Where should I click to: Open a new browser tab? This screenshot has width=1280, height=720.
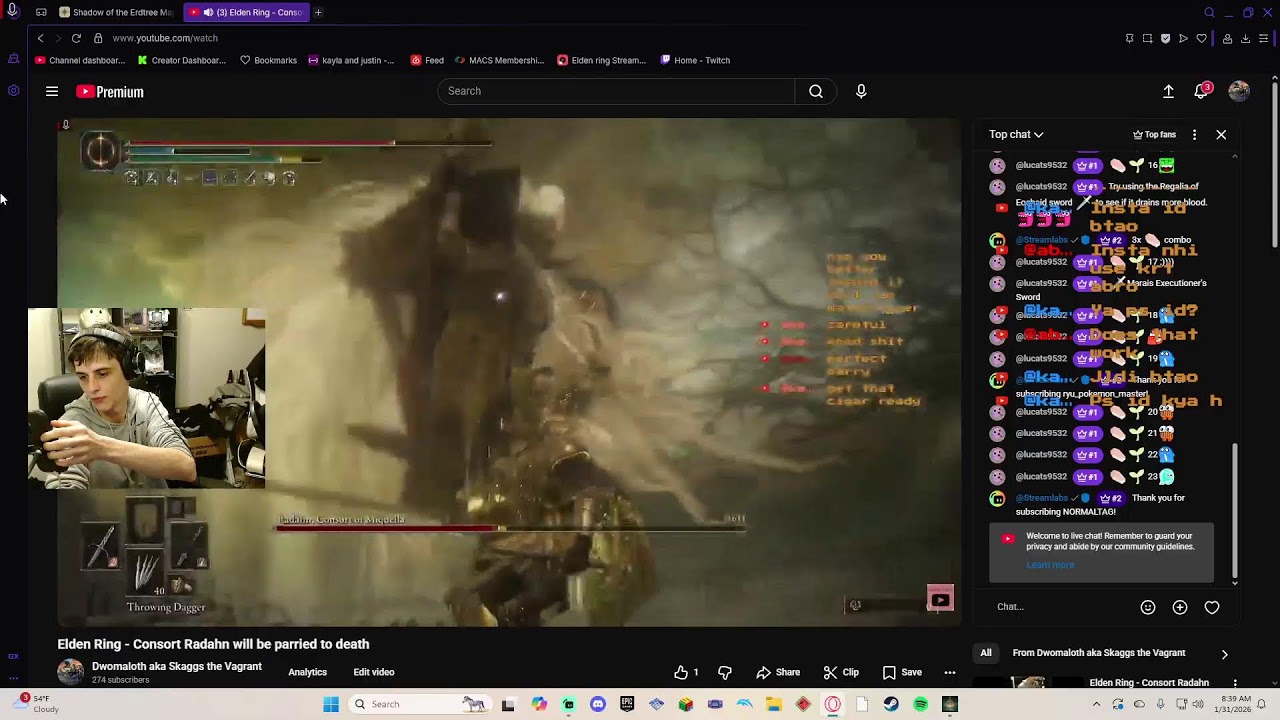(318, 12)
